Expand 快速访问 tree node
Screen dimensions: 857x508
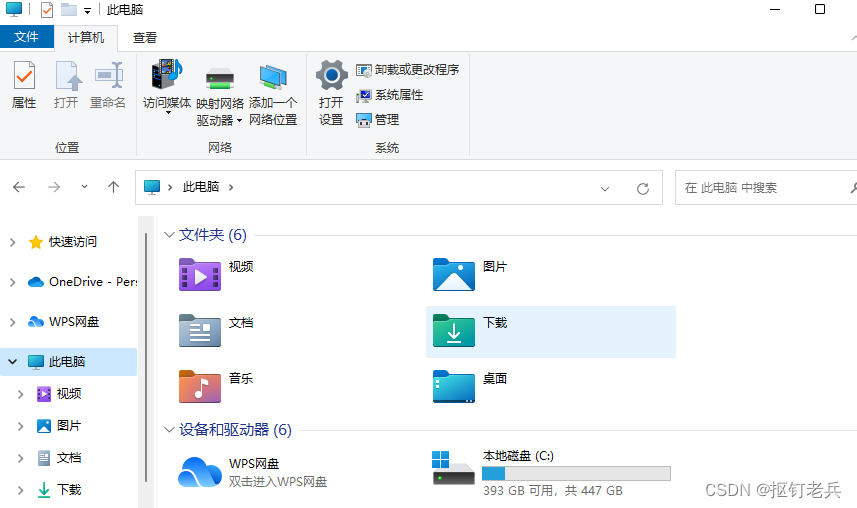13,242
